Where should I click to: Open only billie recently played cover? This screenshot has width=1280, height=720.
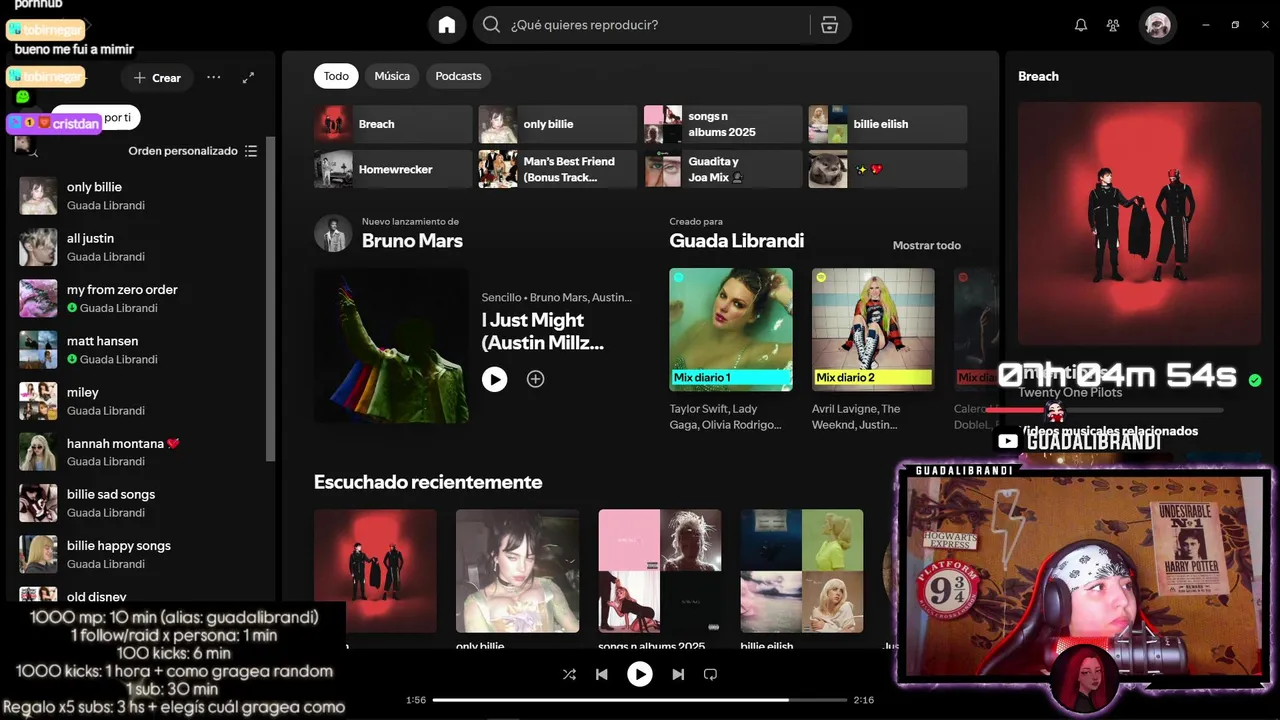click(x=517, y=571)
